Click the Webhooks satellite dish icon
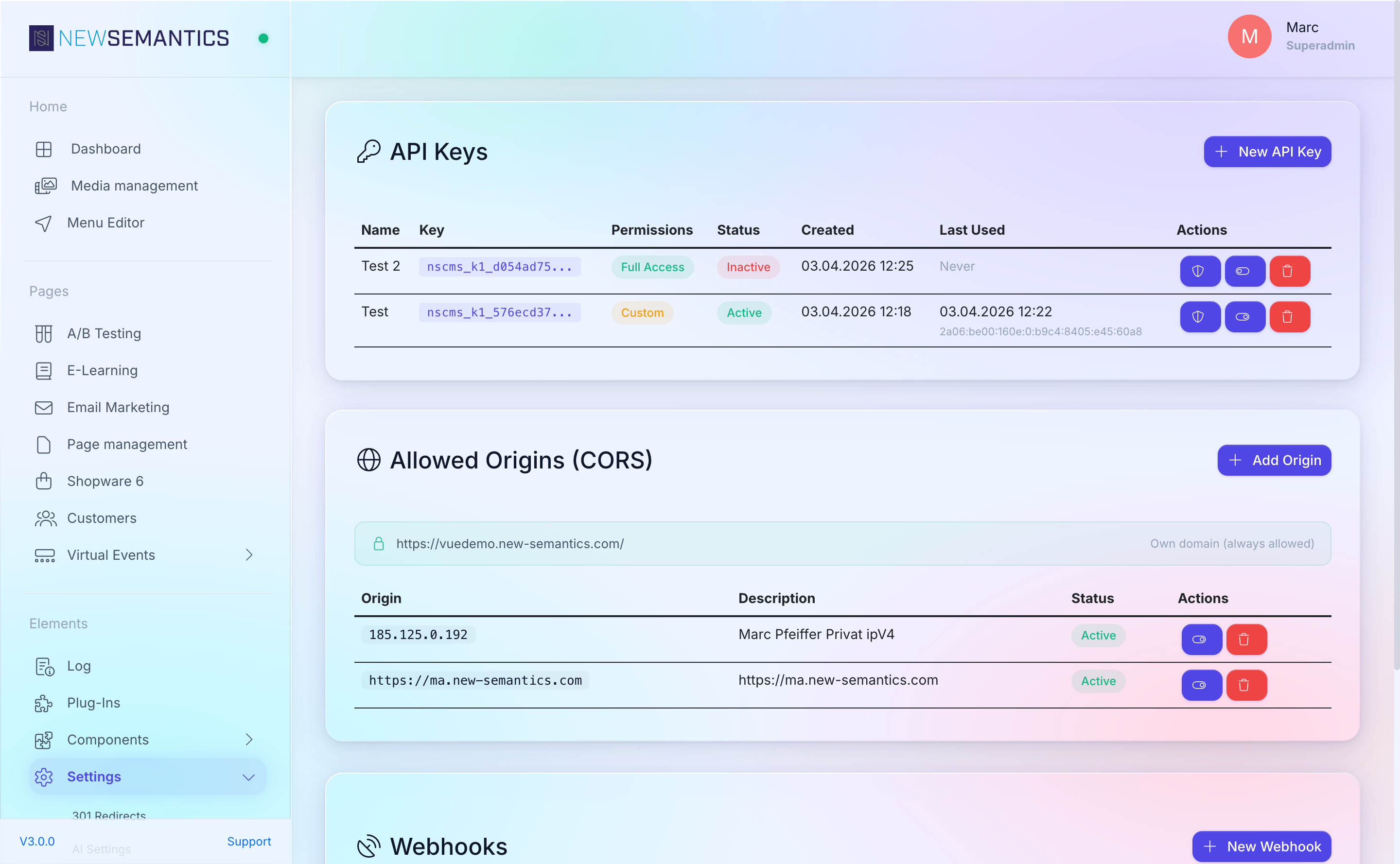Viewport: 1400px width, 864px height. coord(369,847)
